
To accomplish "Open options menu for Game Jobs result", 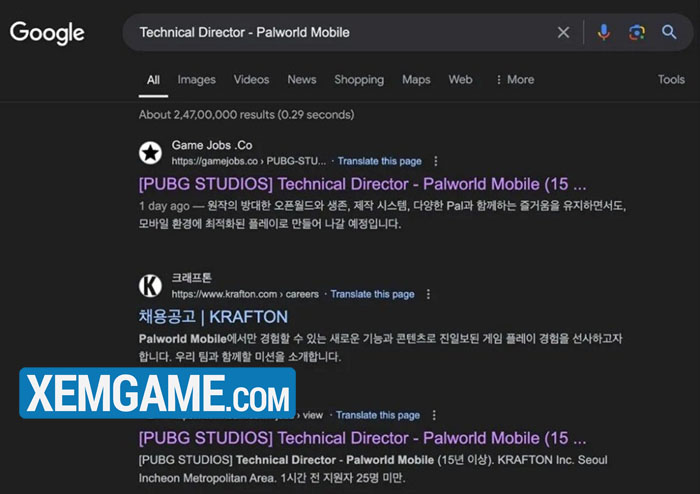I will coord(436,161).
